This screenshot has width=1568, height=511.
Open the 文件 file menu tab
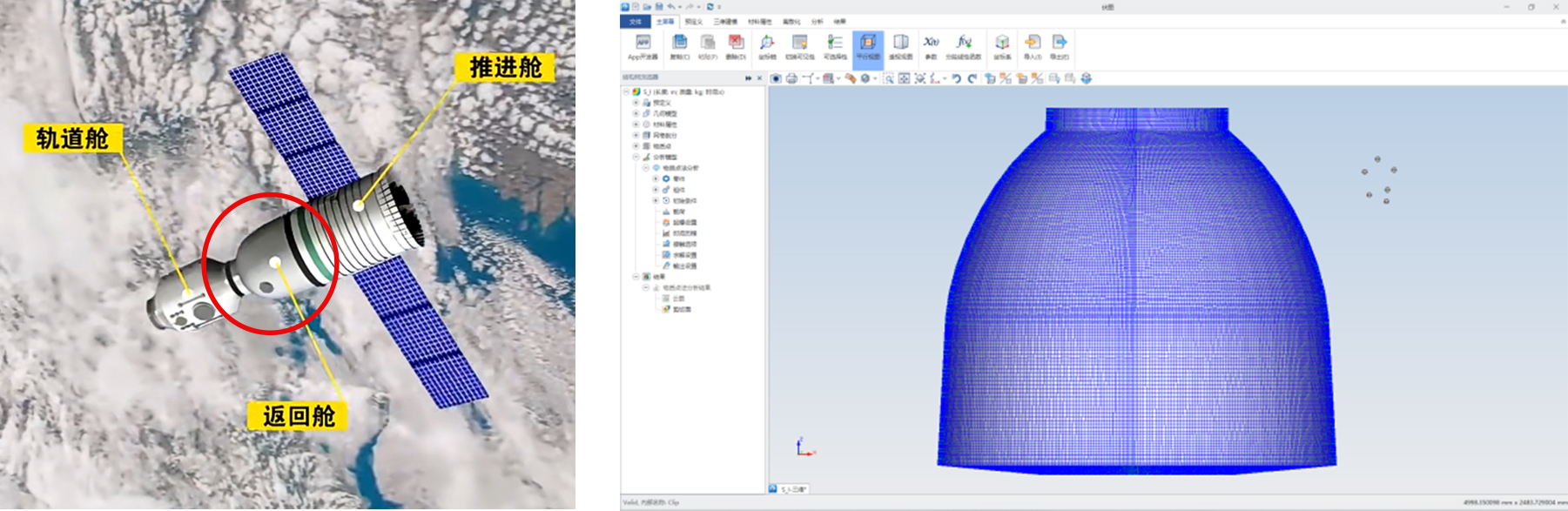[x=636, y=22]
